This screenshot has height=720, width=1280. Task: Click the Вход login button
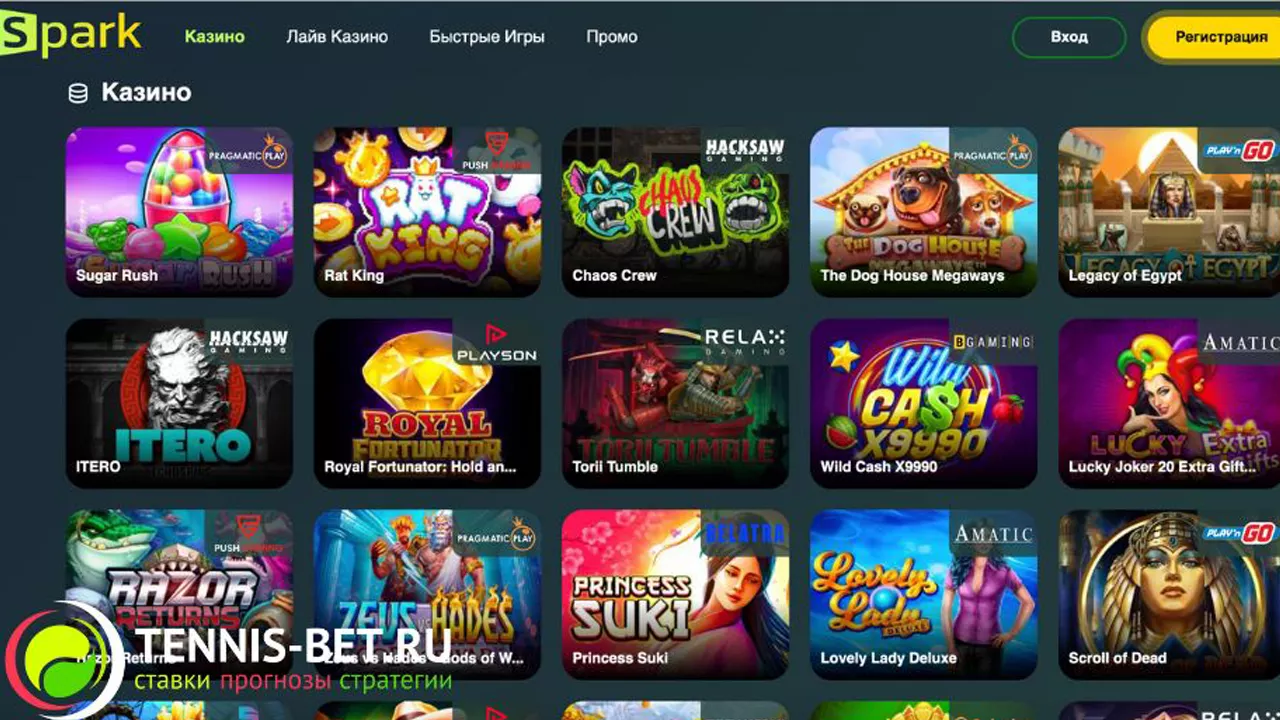(x=1069, y=37)
